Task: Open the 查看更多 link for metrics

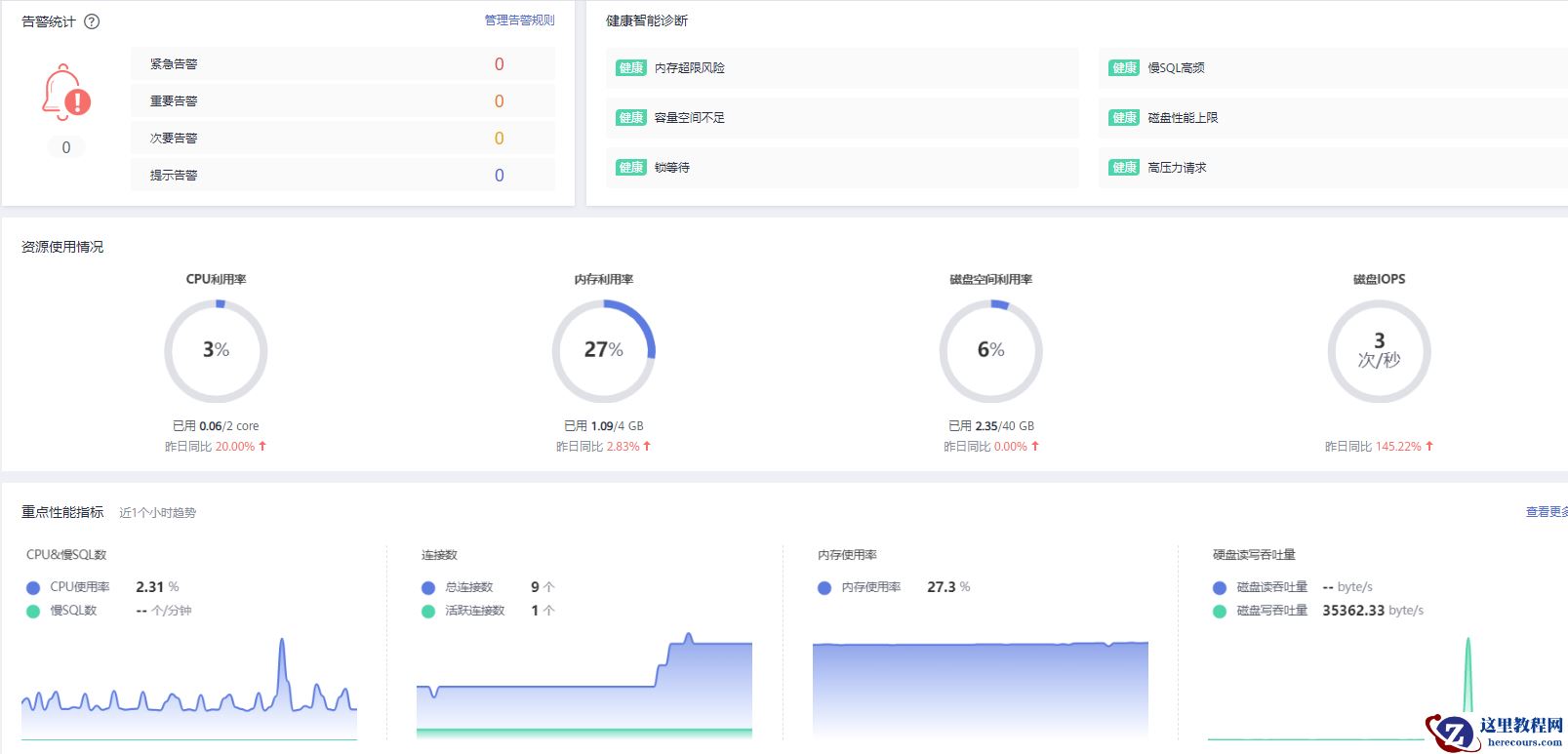Action: coord(1547,512)
